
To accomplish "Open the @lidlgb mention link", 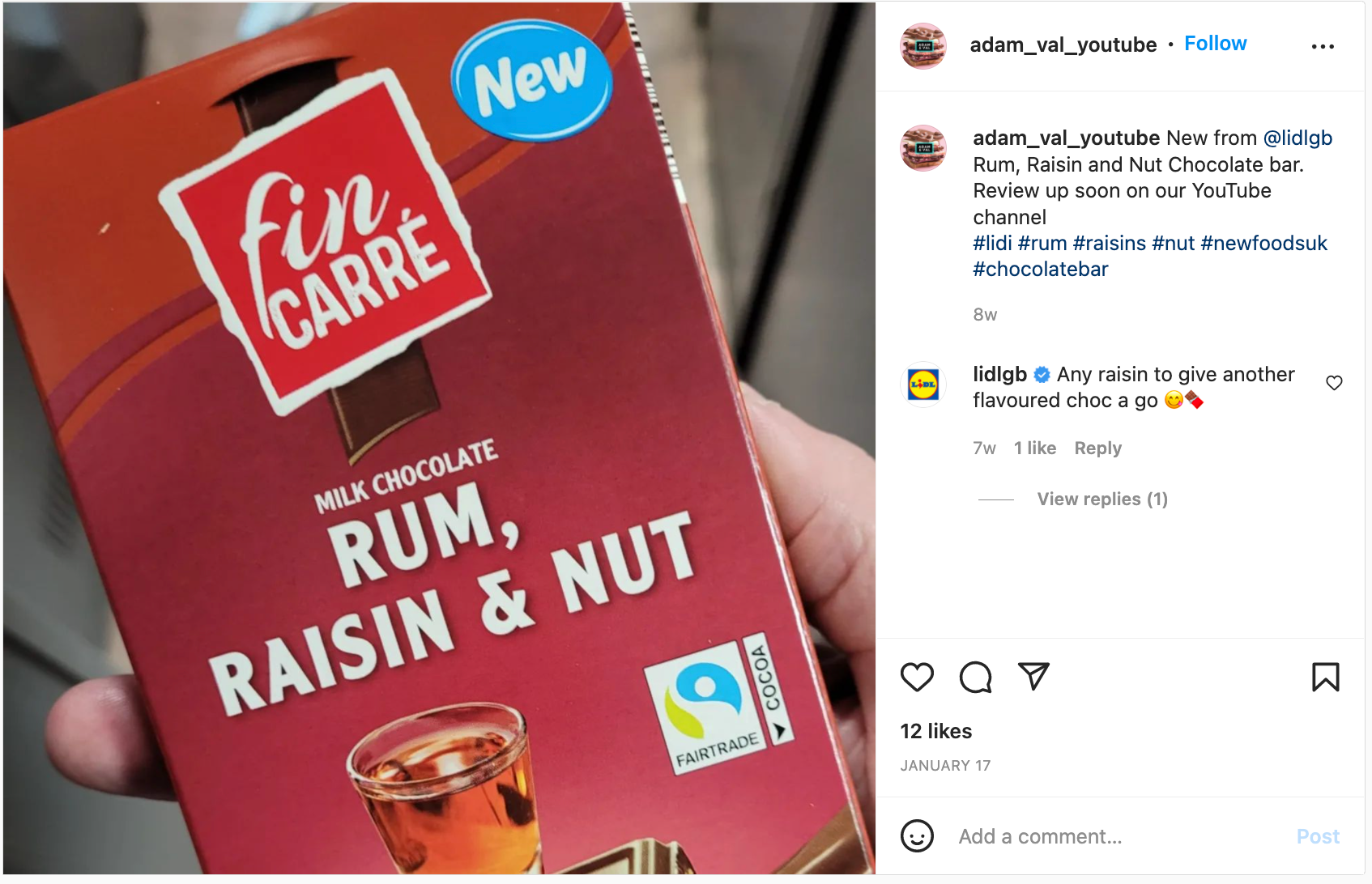I will coord(1297,138).
